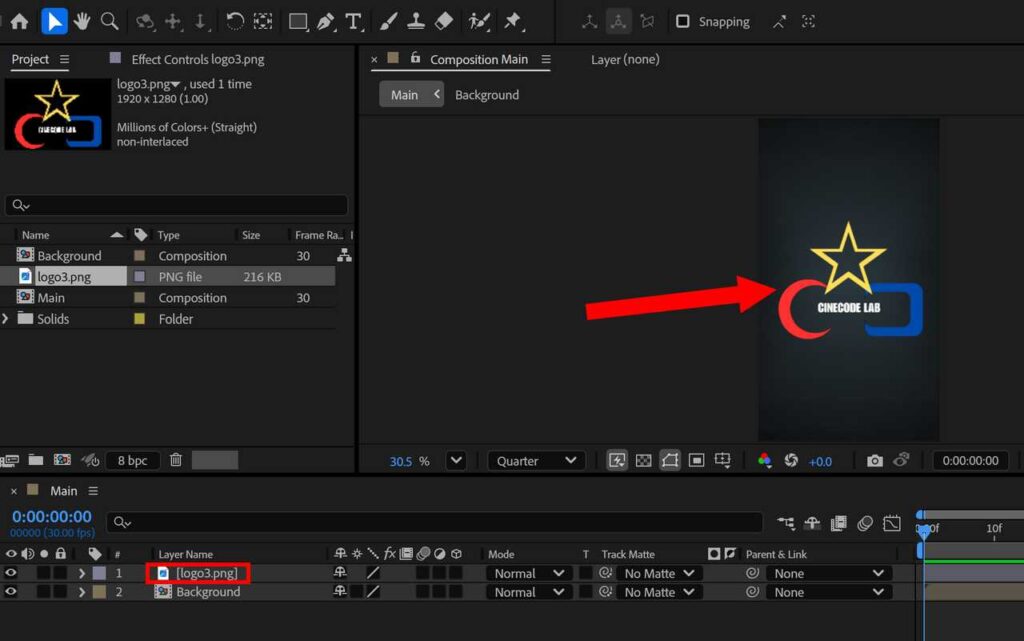Toggle mask and shape path visibility
The image size is (1024, 641).
[670, 461]
